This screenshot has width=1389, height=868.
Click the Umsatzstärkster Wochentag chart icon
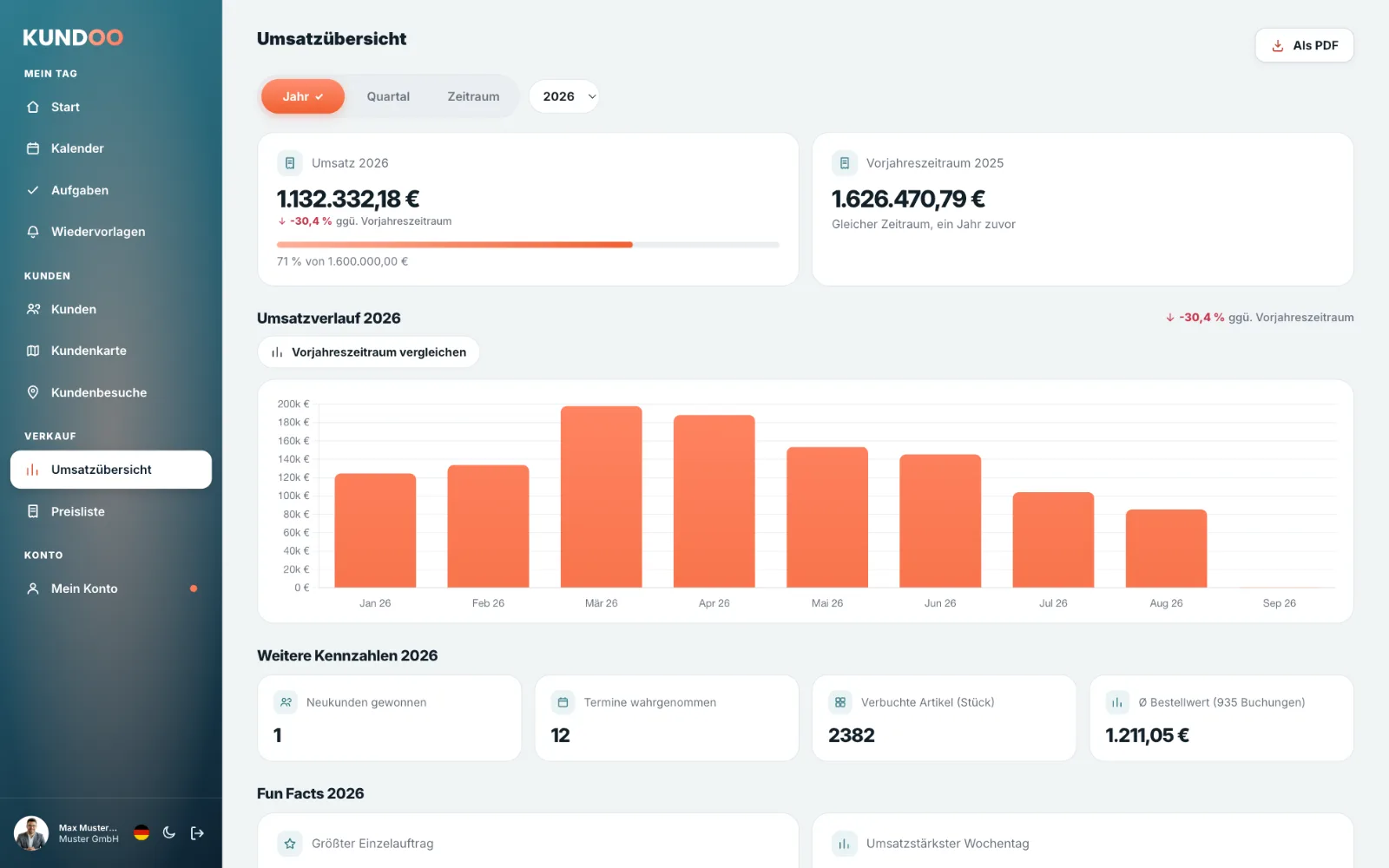pyautogui.click(x=845, y=844)
